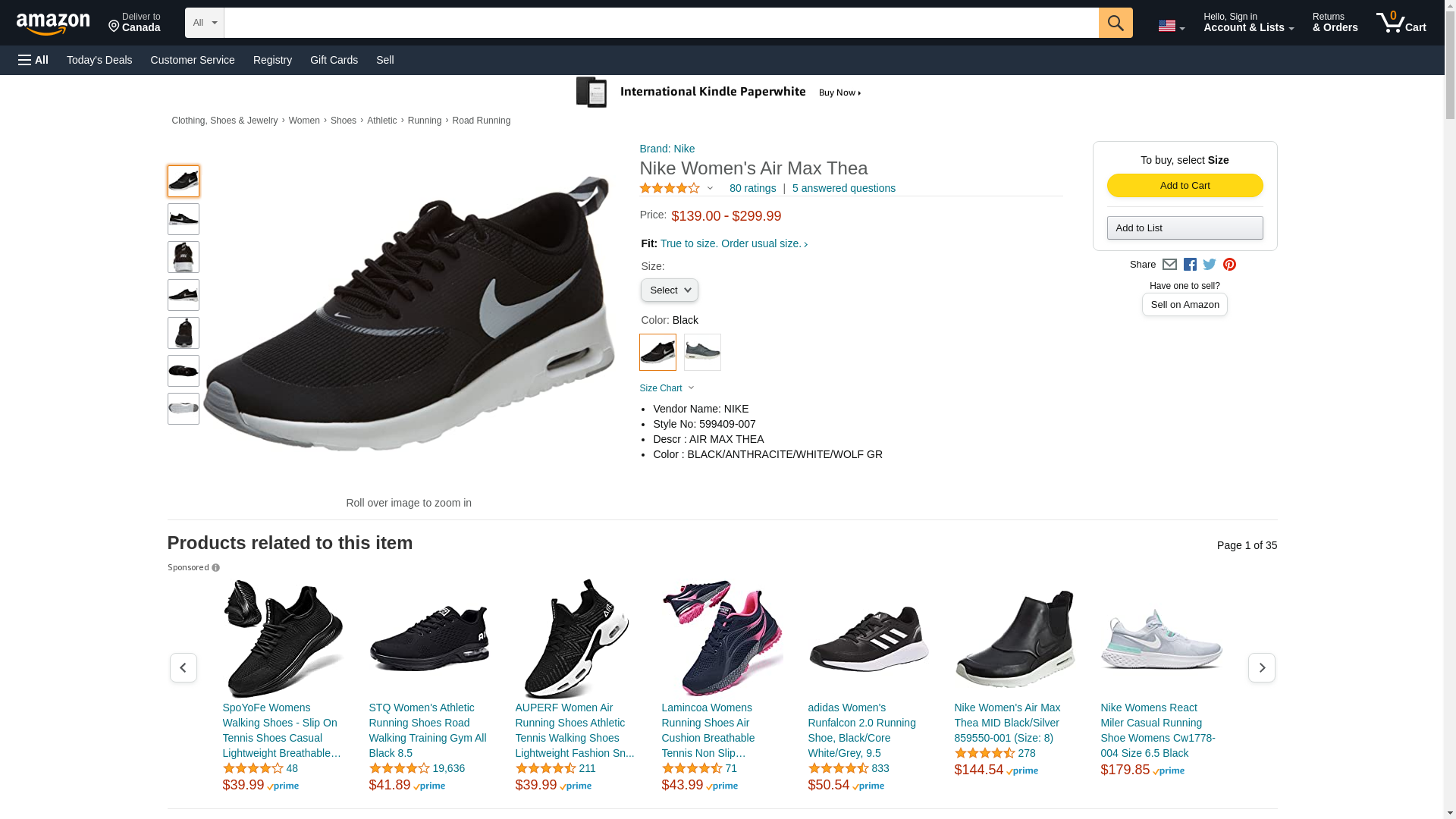Go to Amazon home logo
The height and width of the screenshot is (819, 1456).
[x=53, y=24]
